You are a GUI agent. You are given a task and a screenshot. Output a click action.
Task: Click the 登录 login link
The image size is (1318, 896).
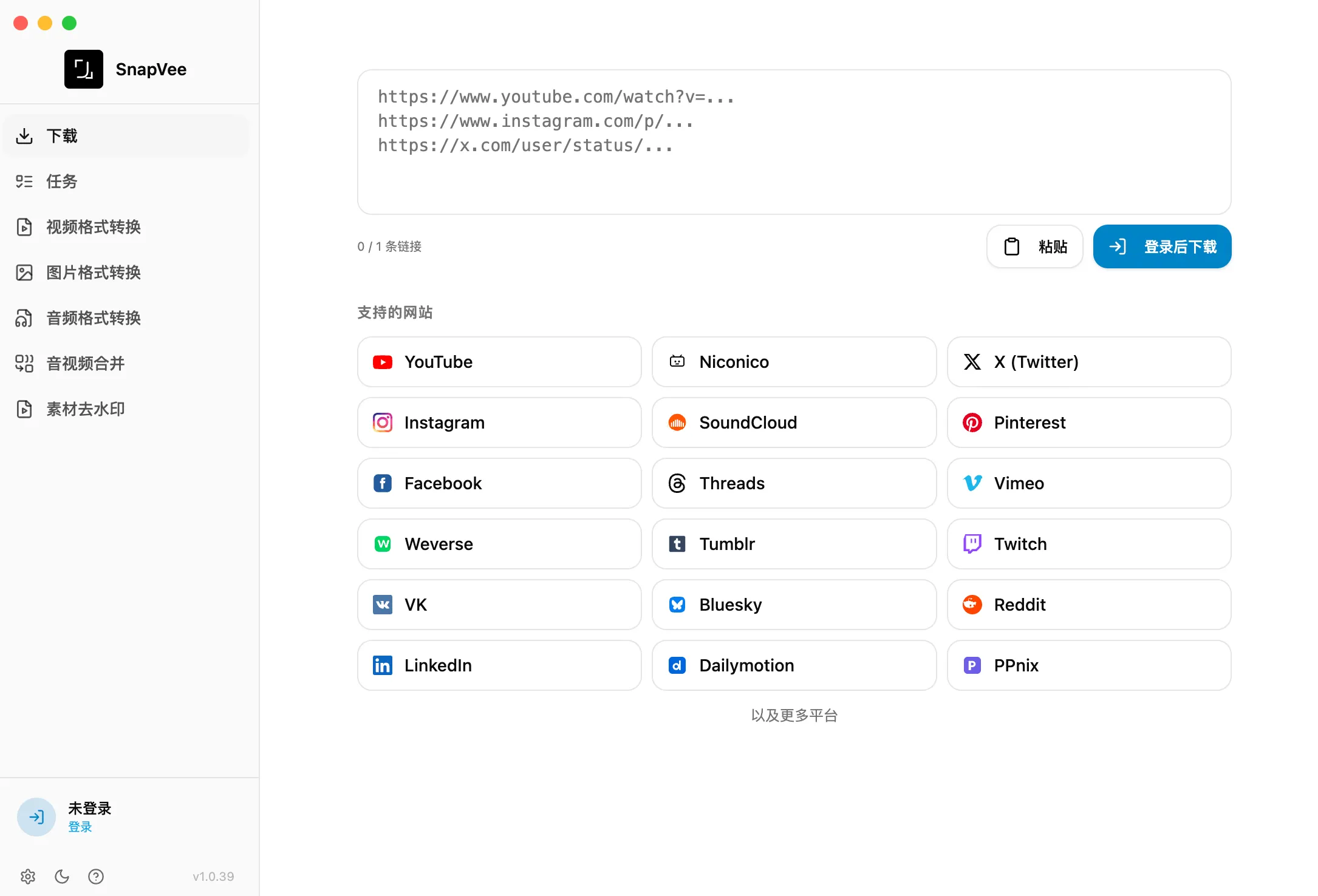point(80,827)
